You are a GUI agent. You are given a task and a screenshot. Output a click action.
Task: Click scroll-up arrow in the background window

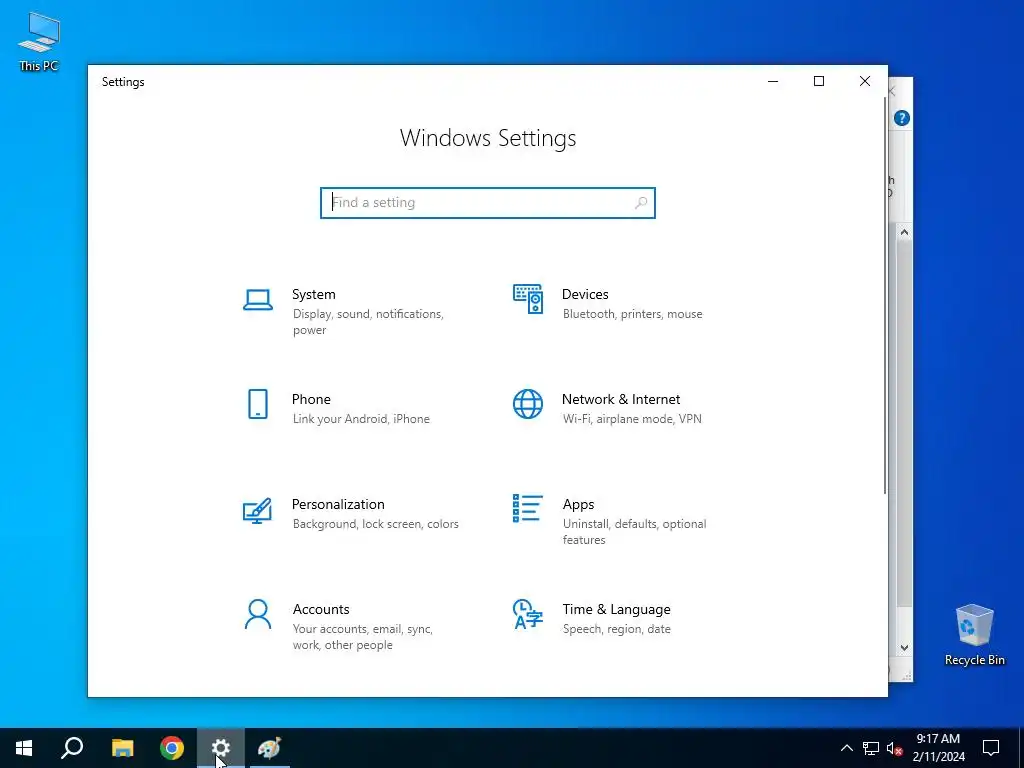point(904,232)
